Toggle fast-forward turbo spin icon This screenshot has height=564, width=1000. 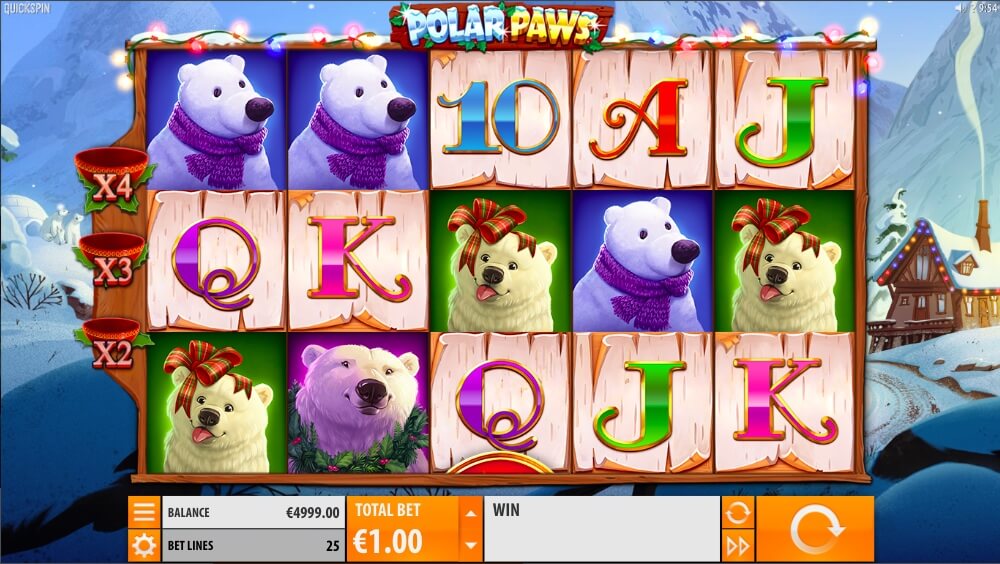738,545
